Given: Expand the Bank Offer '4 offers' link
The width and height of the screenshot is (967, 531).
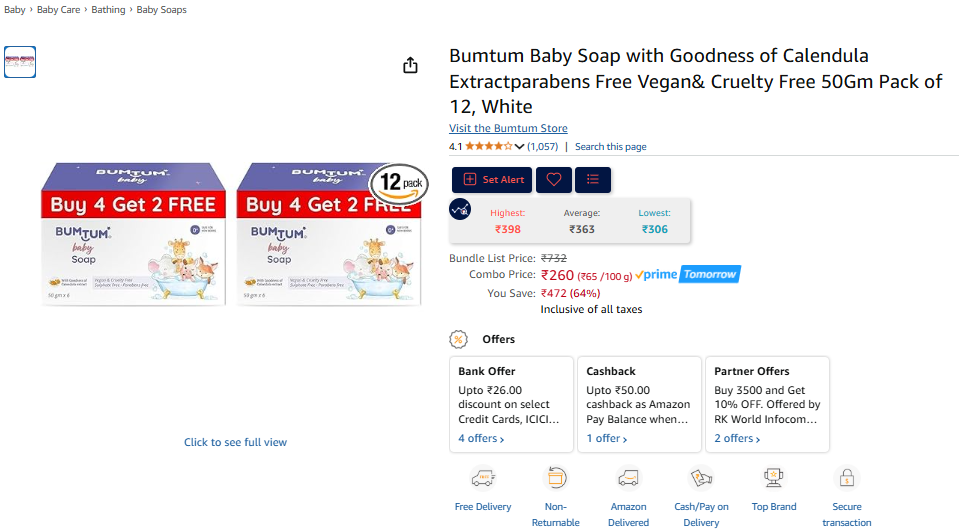Looking at the screenshot, I should pos(481,438).
